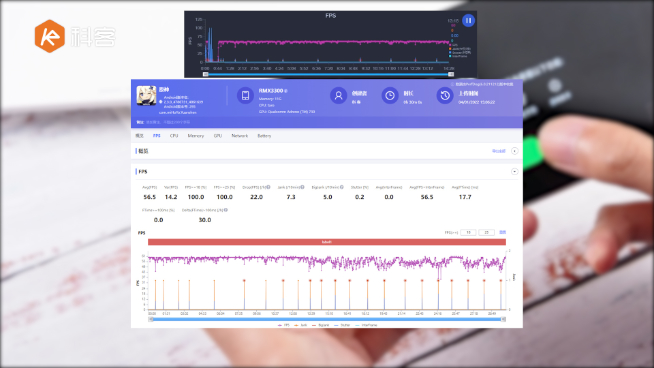Click info icon beside BigJank metric
Viewport: 654px width, 368px height.
click(x=342, y=187)
